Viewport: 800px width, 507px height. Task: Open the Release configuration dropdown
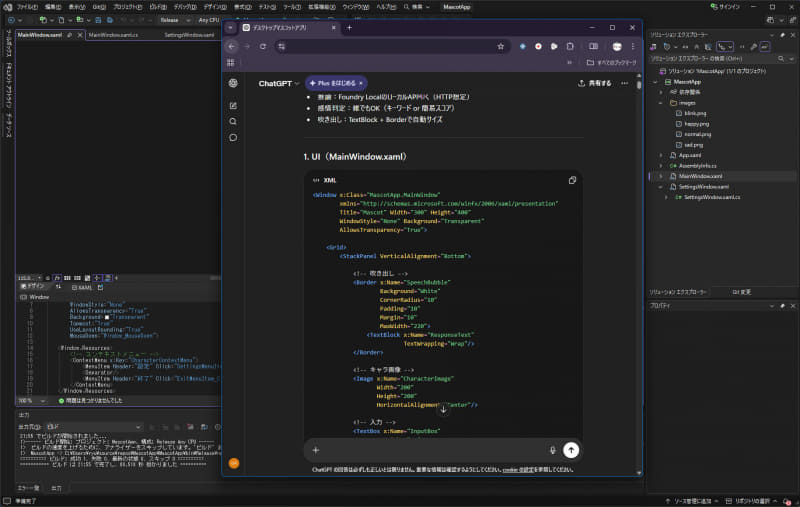pos(174,20)
